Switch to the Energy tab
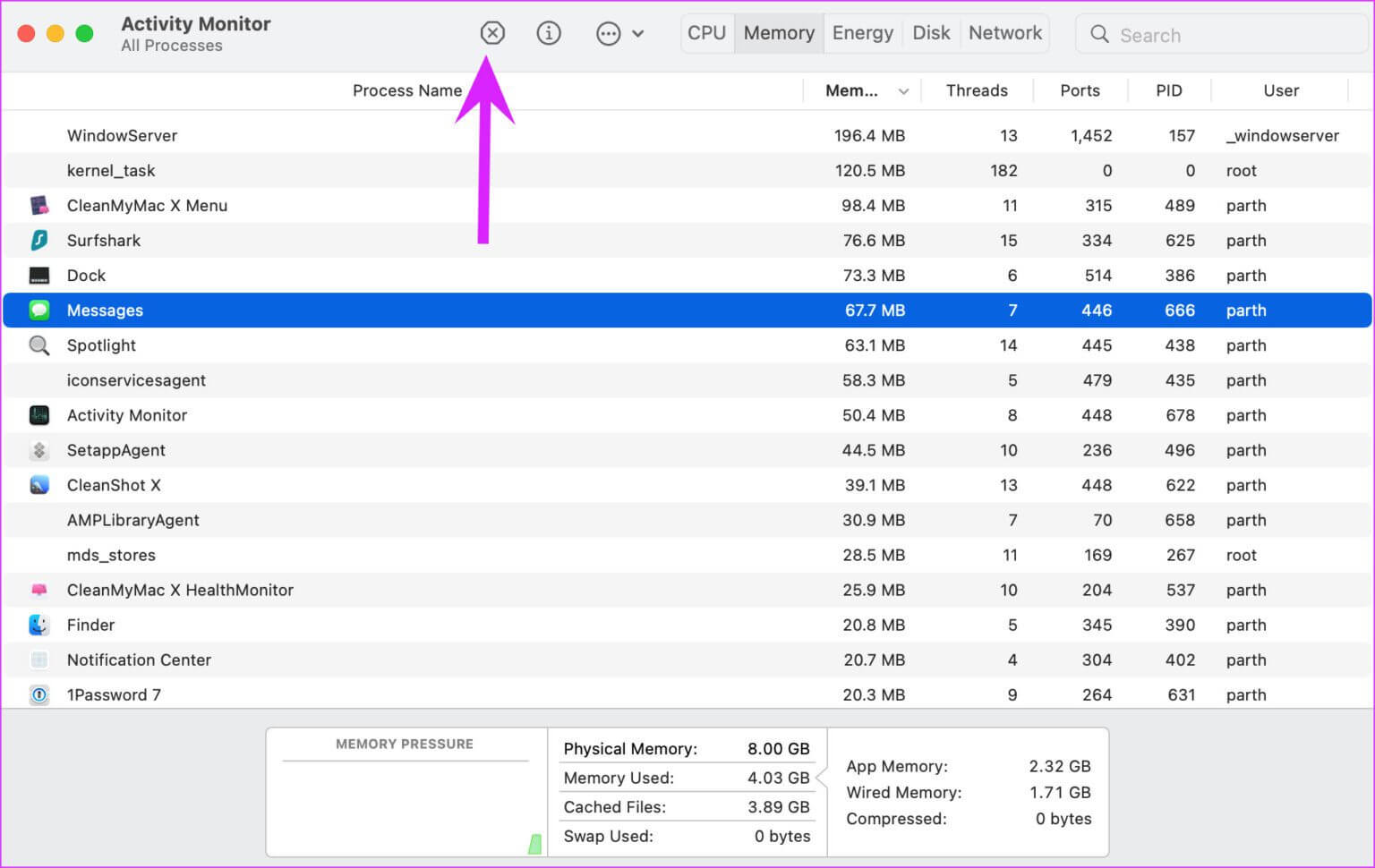 [863, 33]
